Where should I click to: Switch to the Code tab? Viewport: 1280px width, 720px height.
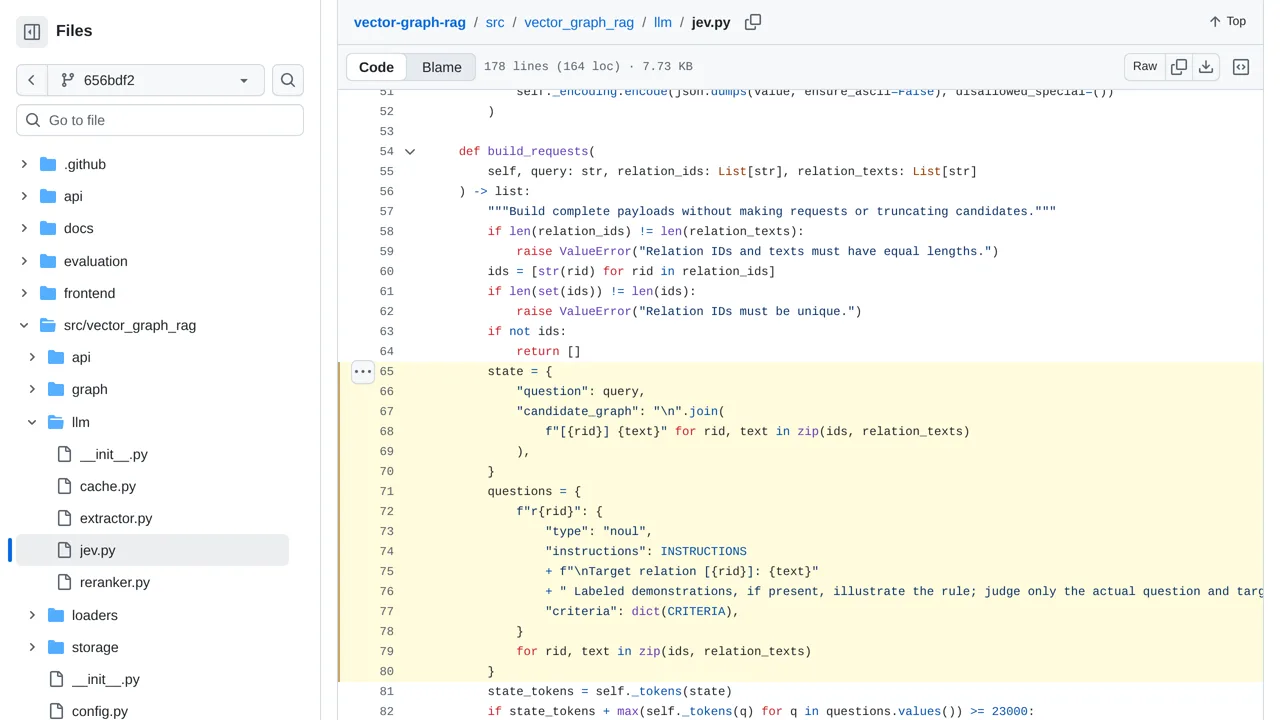point(376,67)
